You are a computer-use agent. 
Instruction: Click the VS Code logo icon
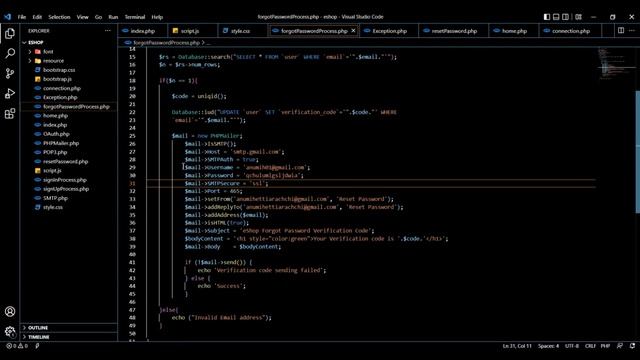click(x=8, y=17)
